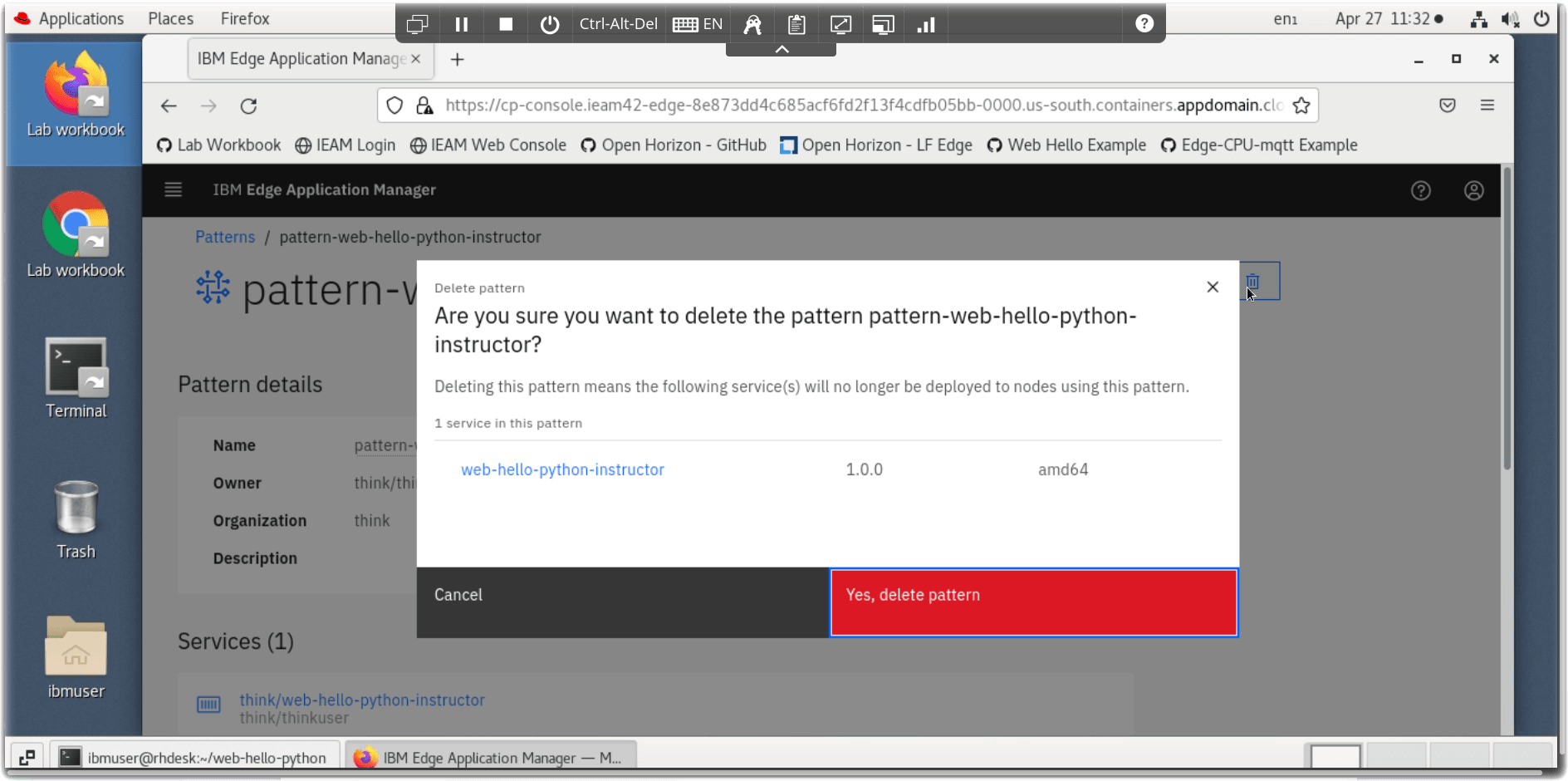Open web-hello-python-instructor service link in dialog
1568x781 pixels.
coord(562,469)
